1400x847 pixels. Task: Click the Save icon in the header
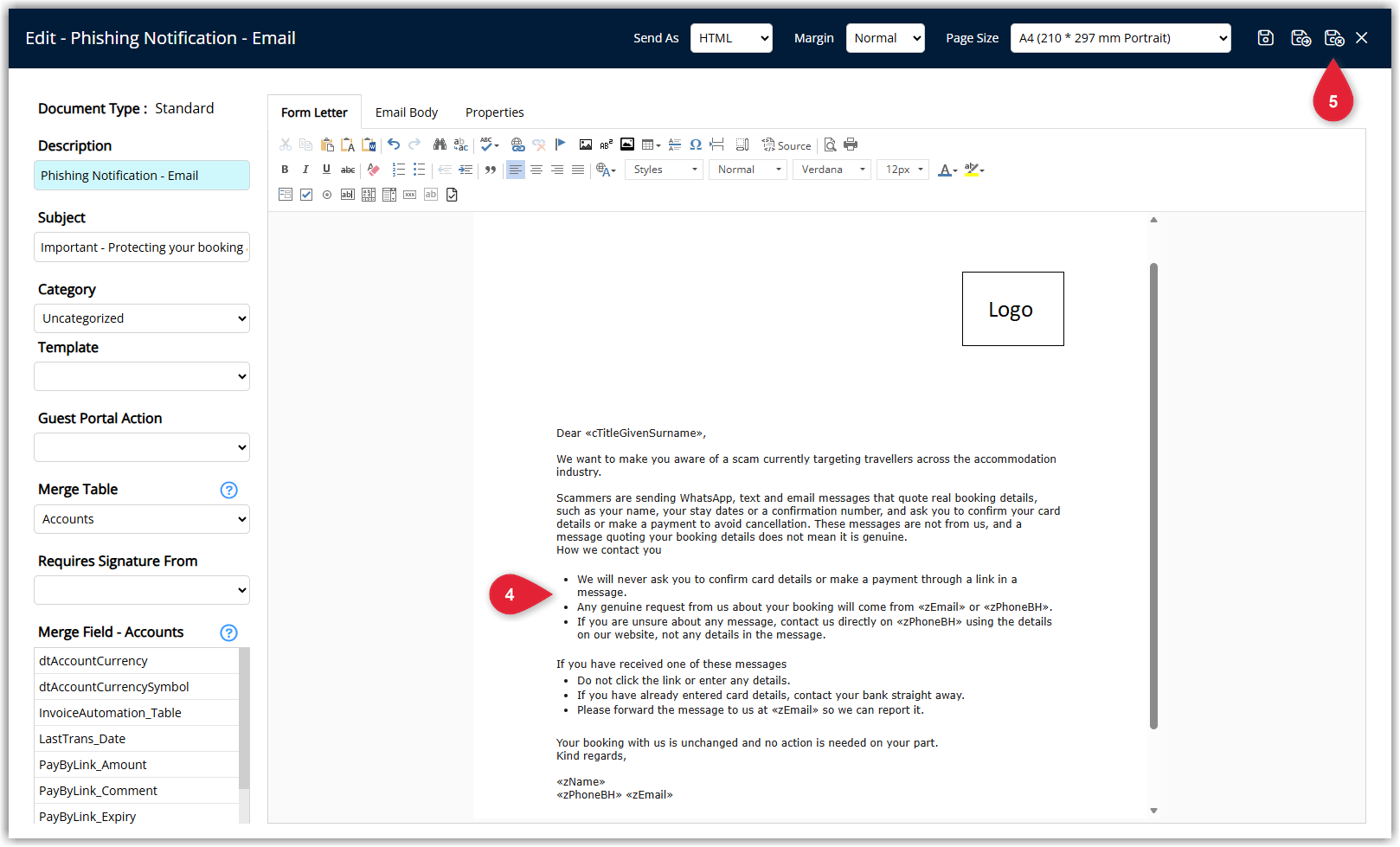(1265, 38)
